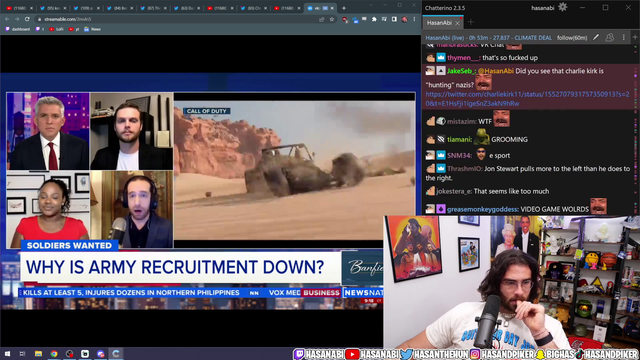Open a new Chrome tab with plus
The image size is (640, 360).
pyautogui.click(x=344, y=8)
